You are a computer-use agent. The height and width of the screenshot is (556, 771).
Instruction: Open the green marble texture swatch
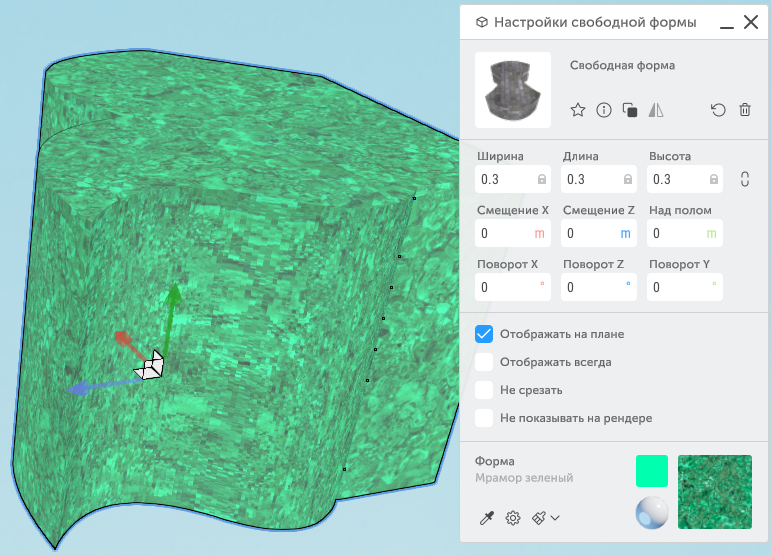[715, 492]
